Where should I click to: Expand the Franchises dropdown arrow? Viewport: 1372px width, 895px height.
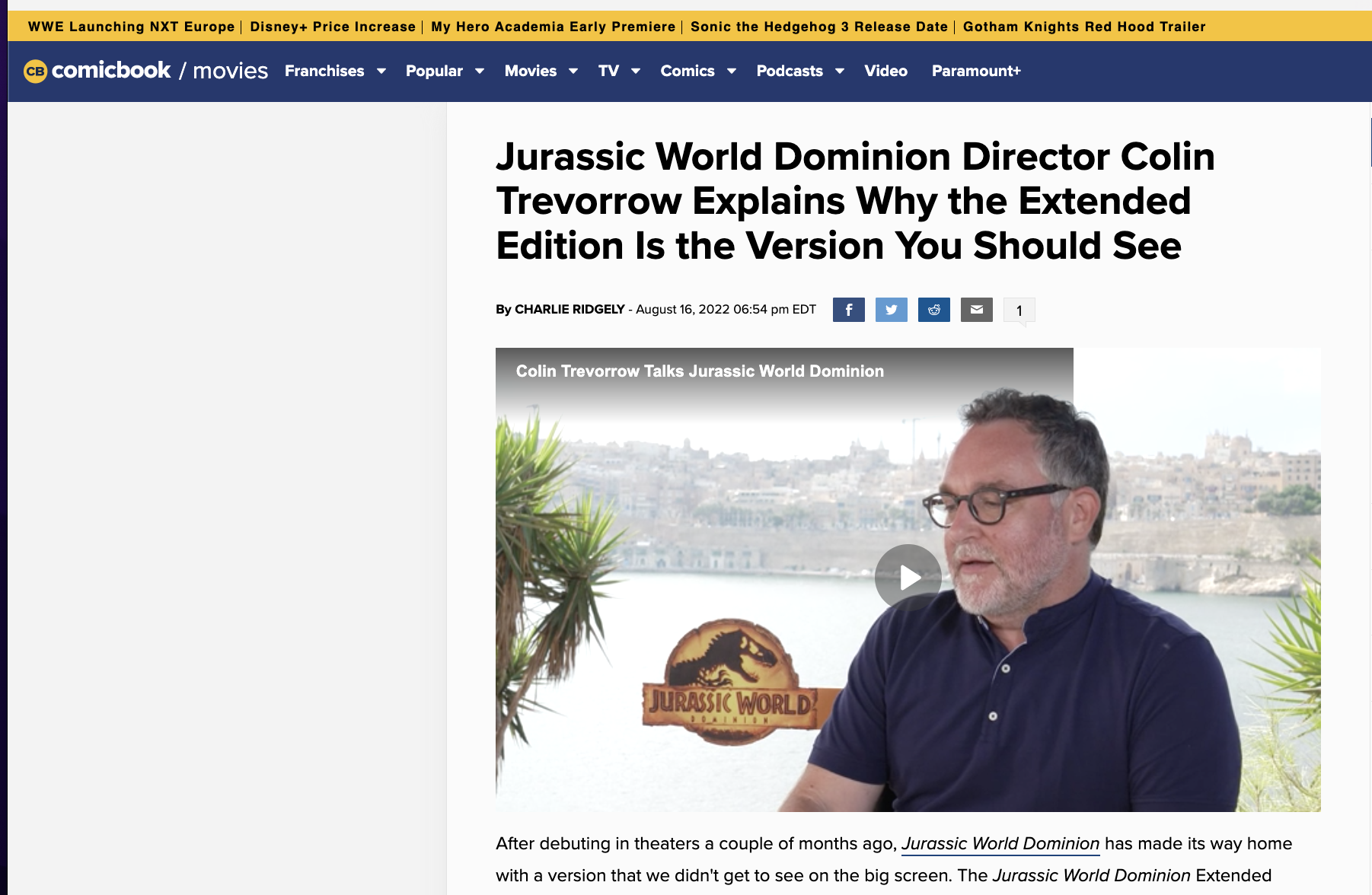pyautogui.click(x=381, y=71)
